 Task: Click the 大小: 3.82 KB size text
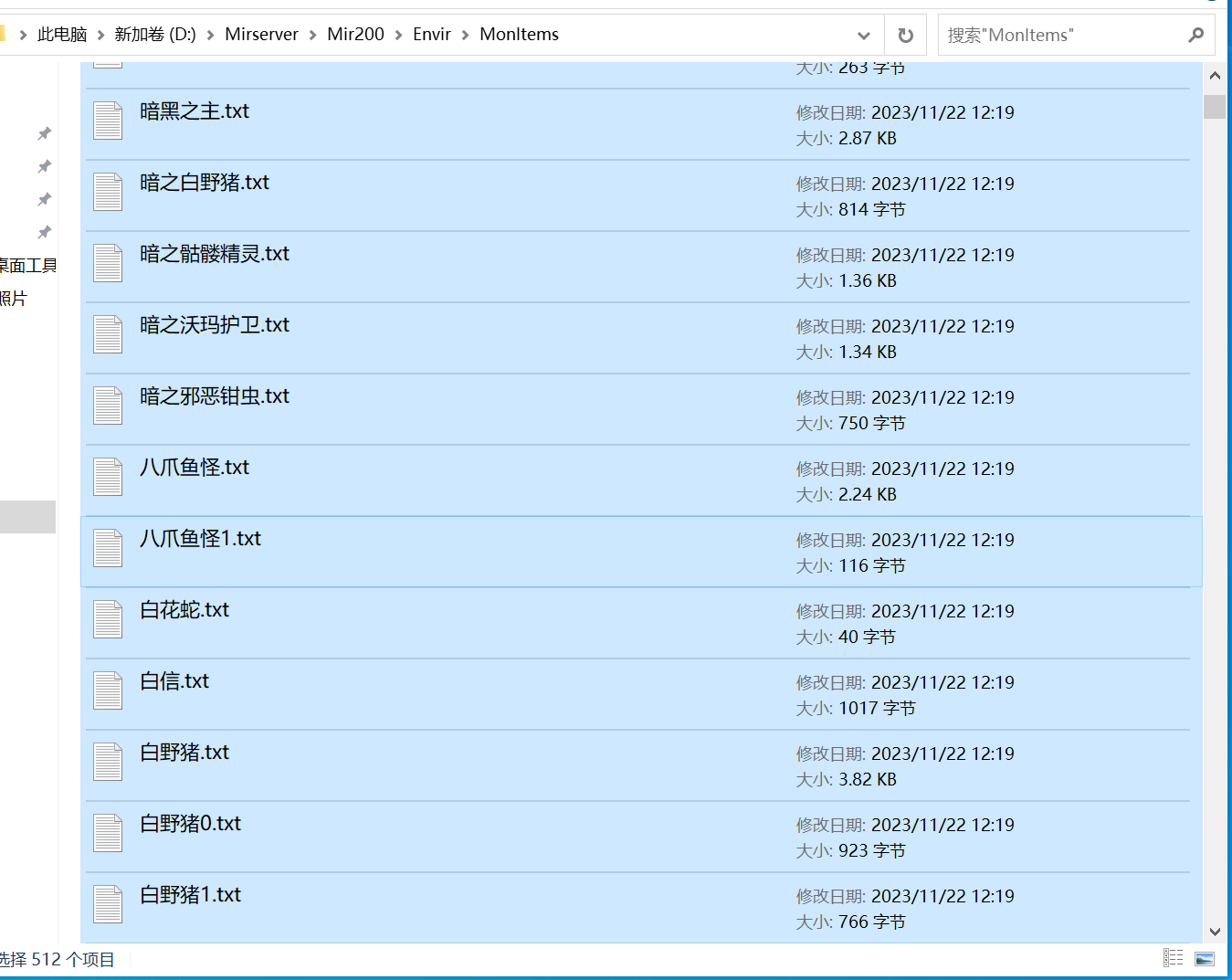847,780
